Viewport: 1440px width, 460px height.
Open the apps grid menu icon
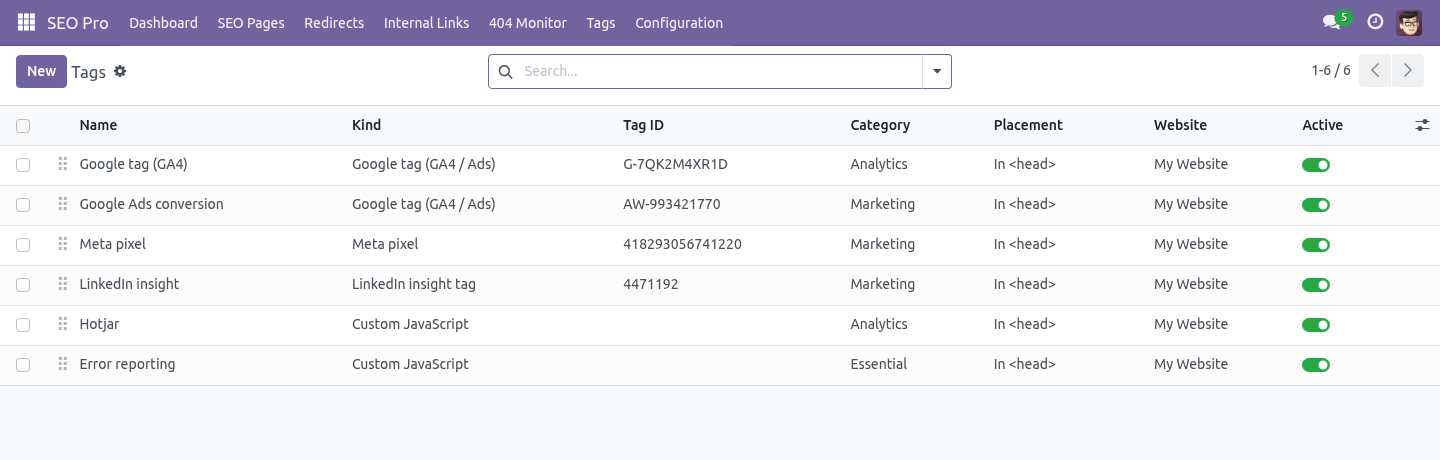pos(26,22)
